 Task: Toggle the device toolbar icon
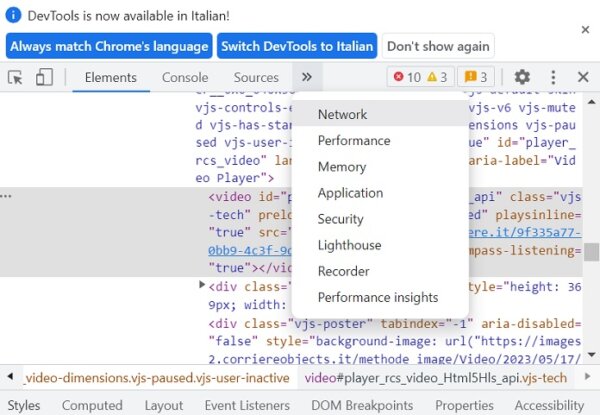click(x=44, y=77)
